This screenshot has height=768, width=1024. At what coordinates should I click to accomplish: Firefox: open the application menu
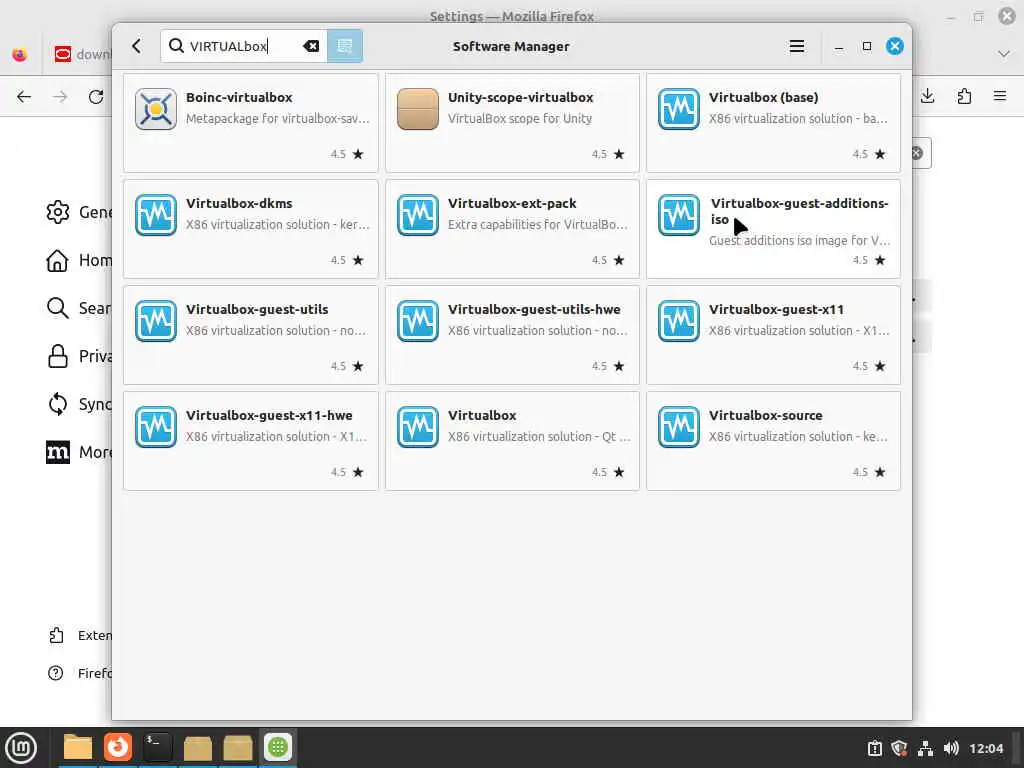(x=1000, y=96)
